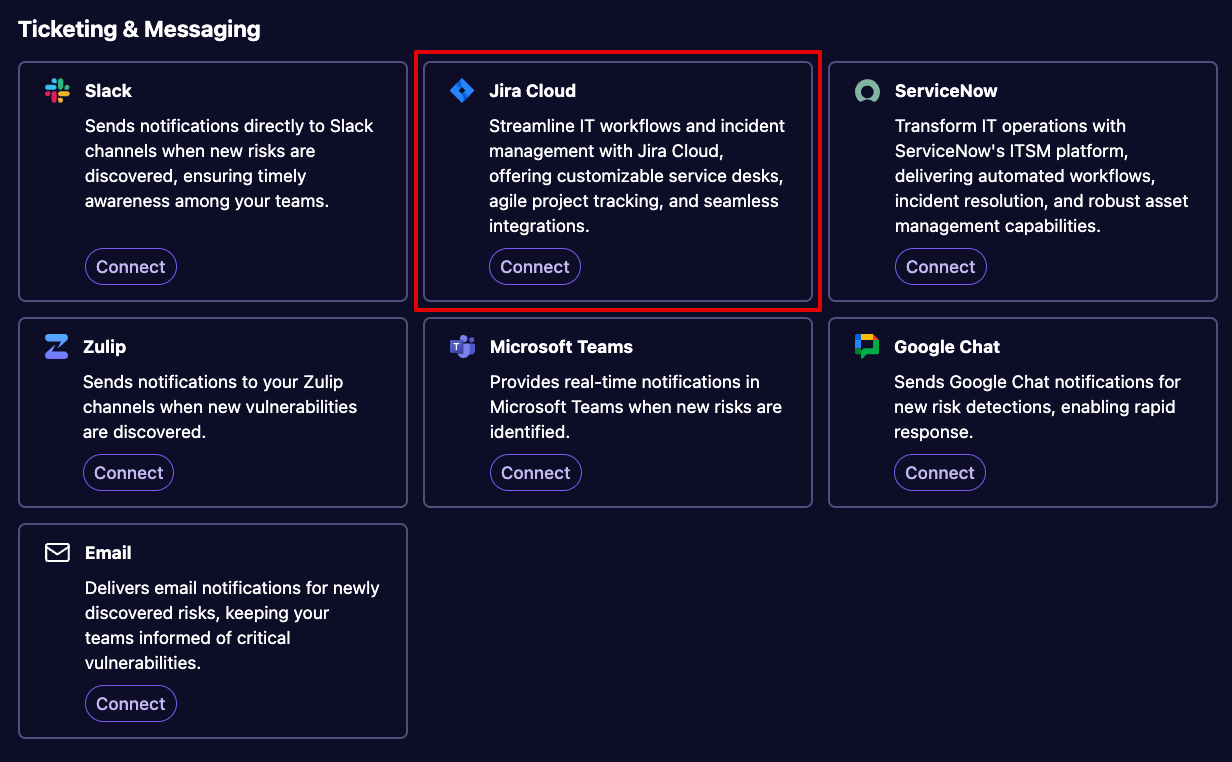The image size is (1232, 762).
Task: Click the Email card description text
Action: click(x=231, y=625)
